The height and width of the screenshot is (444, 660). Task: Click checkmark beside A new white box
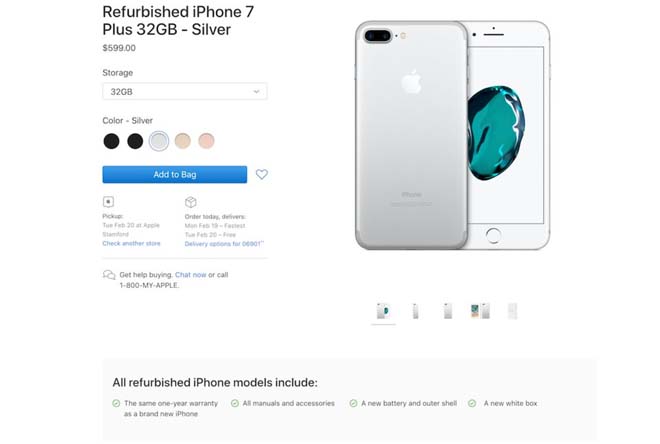[472, 403]
